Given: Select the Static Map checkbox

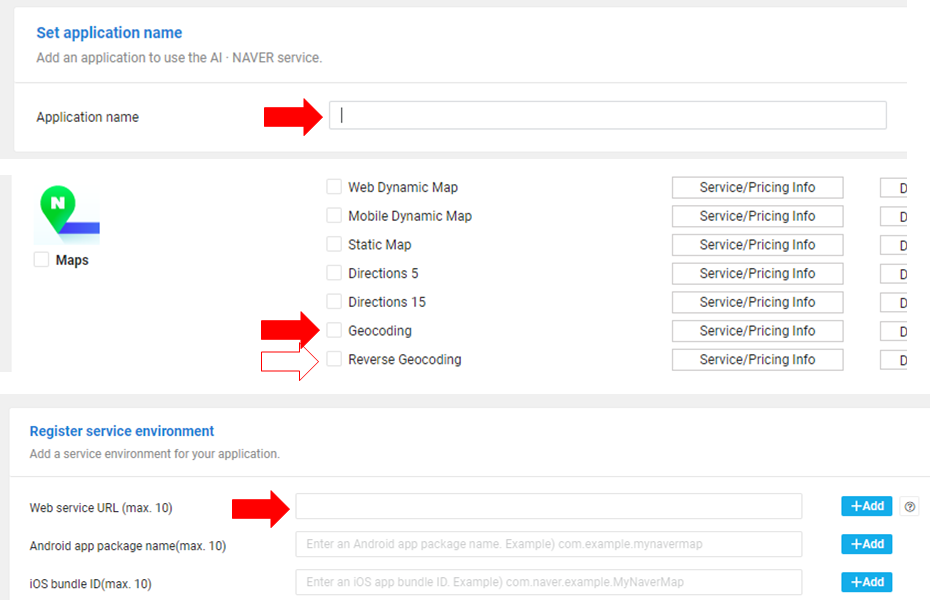Looking at the screenshot, I should 334,244.
